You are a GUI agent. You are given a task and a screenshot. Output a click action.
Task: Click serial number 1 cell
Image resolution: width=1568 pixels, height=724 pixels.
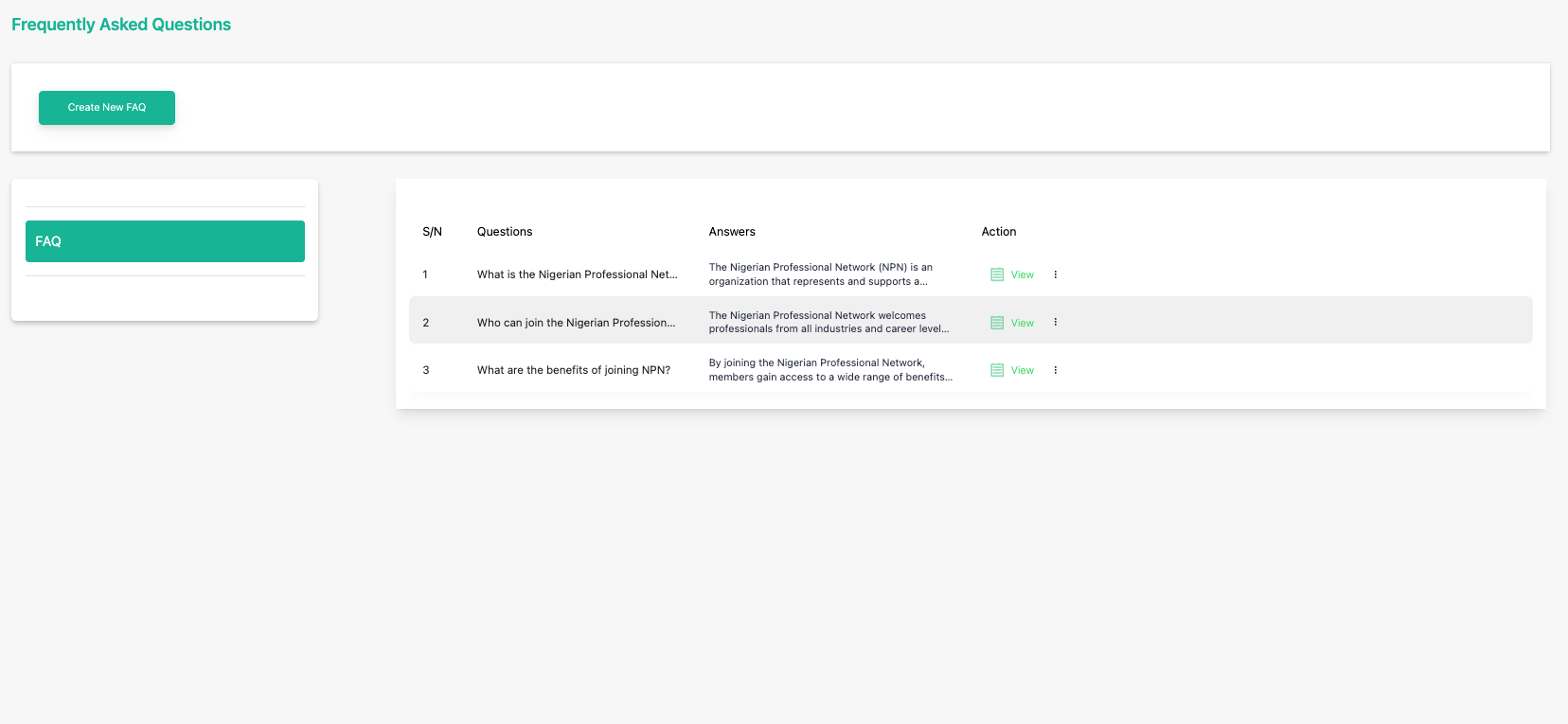(x=425, y=274)
